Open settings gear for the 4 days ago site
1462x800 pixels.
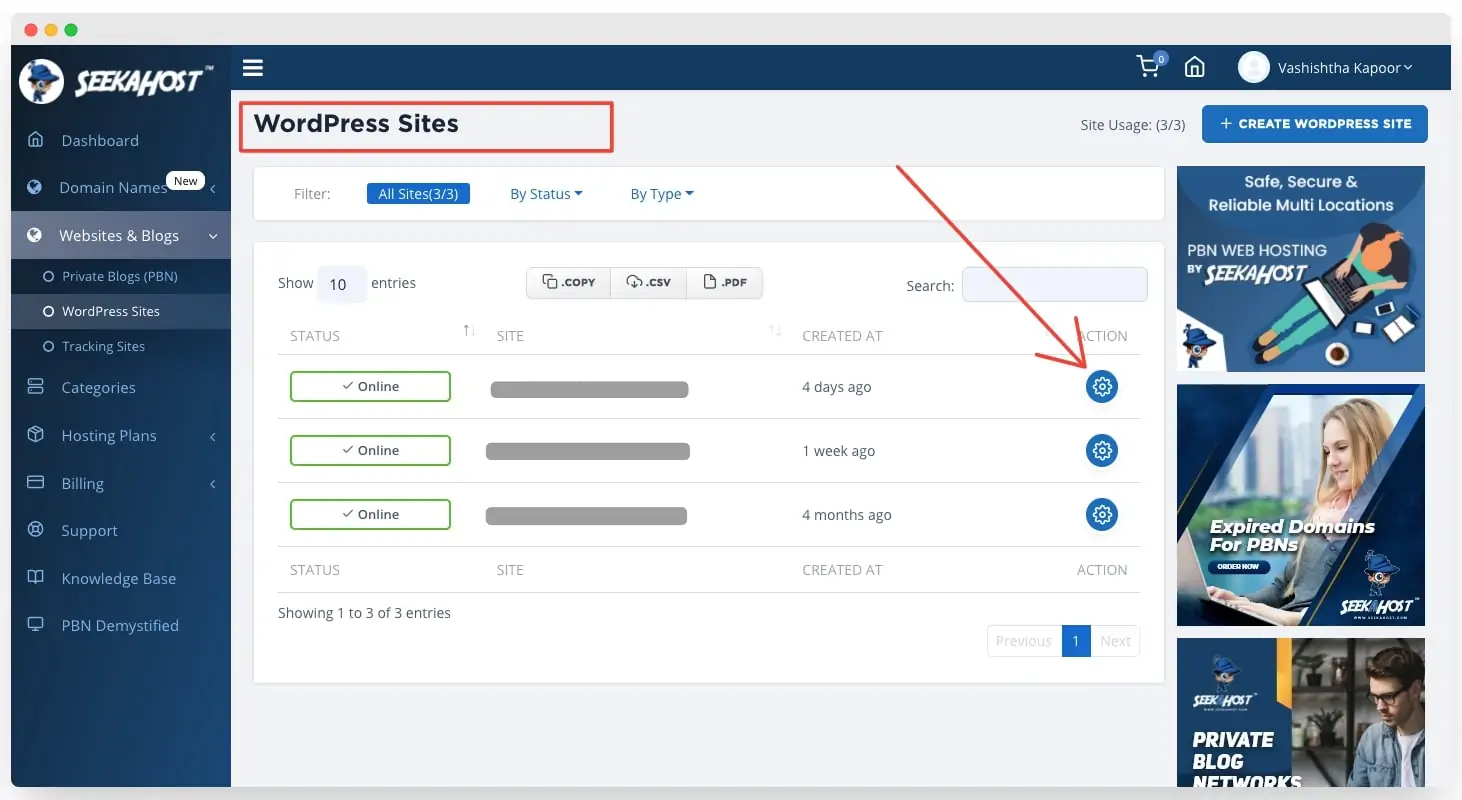(1102, 387)
